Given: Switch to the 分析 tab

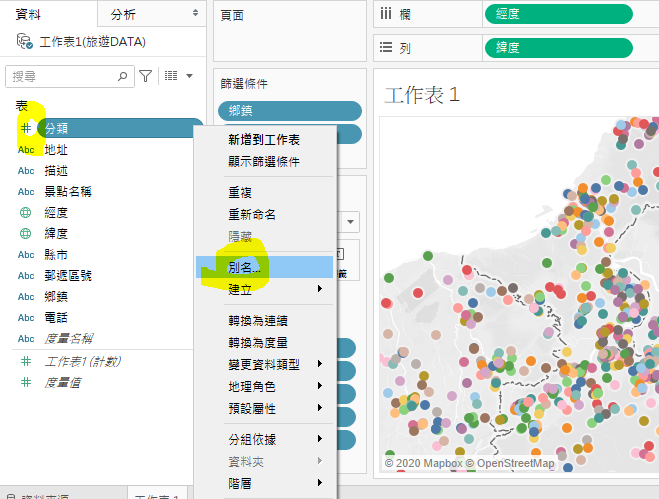Looking at the screenshot, I should 123,14.
